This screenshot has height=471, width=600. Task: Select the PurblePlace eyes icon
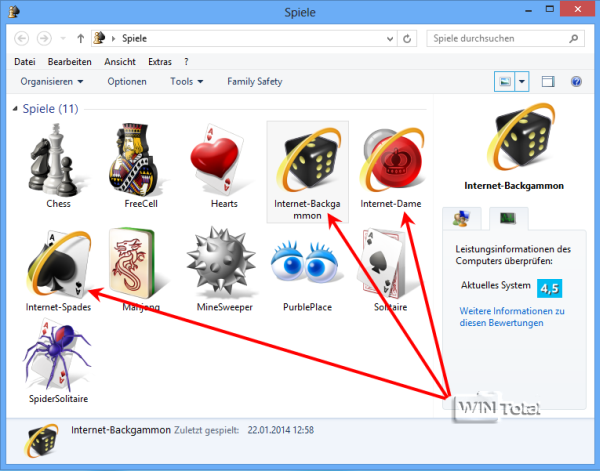[305, 263]
